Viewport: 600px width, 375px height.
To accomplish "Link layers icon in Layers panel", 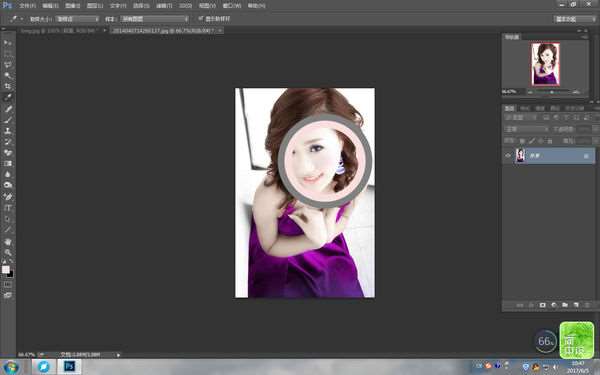I will [520, 305].
